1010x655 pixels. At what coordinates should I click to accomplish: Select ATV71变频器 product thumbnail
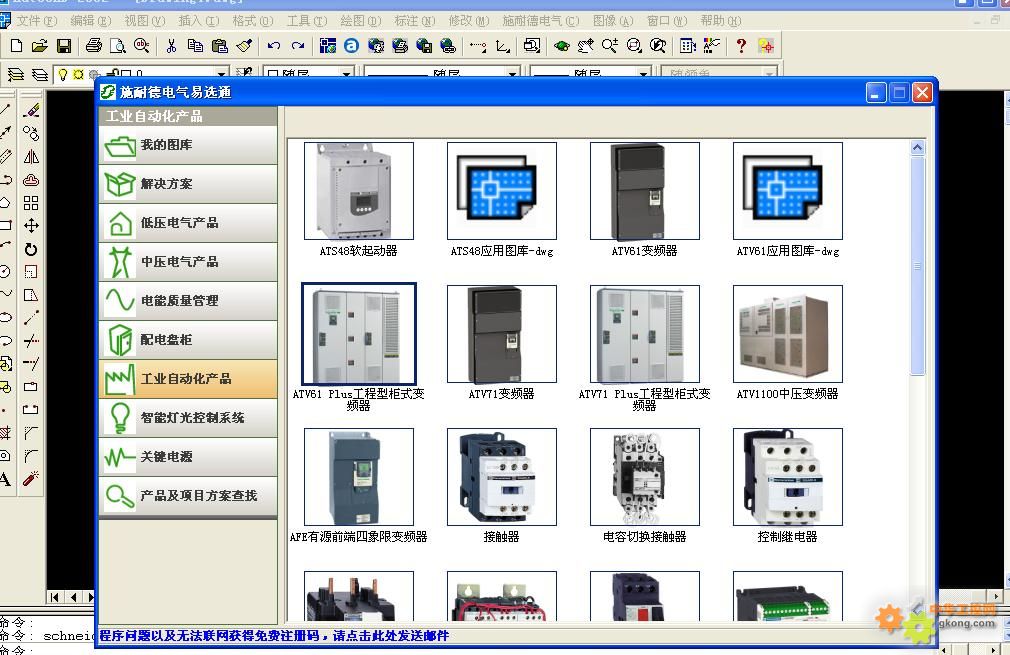pyautogui.click(x=502, y=334)
